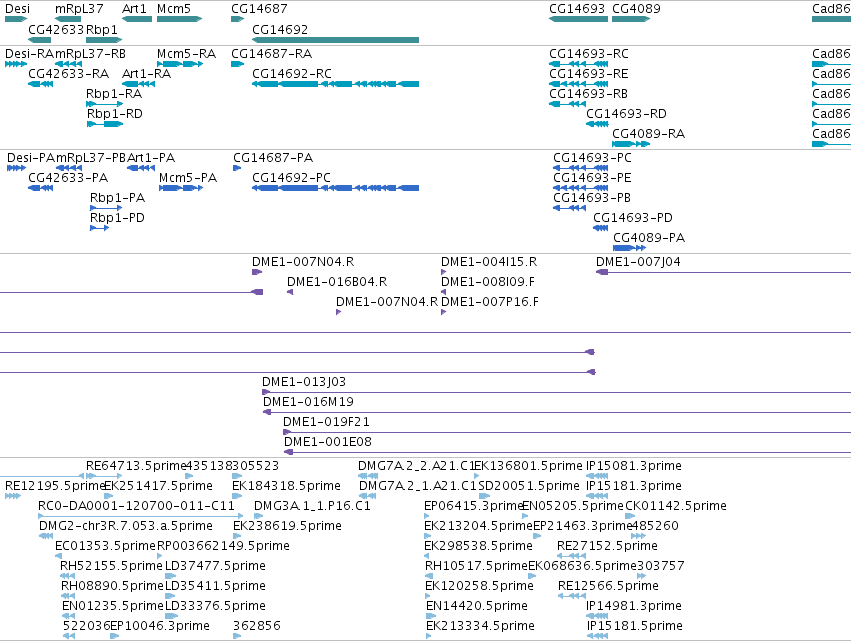Open the Rbp1-PA protein feature

click(106, 208)
